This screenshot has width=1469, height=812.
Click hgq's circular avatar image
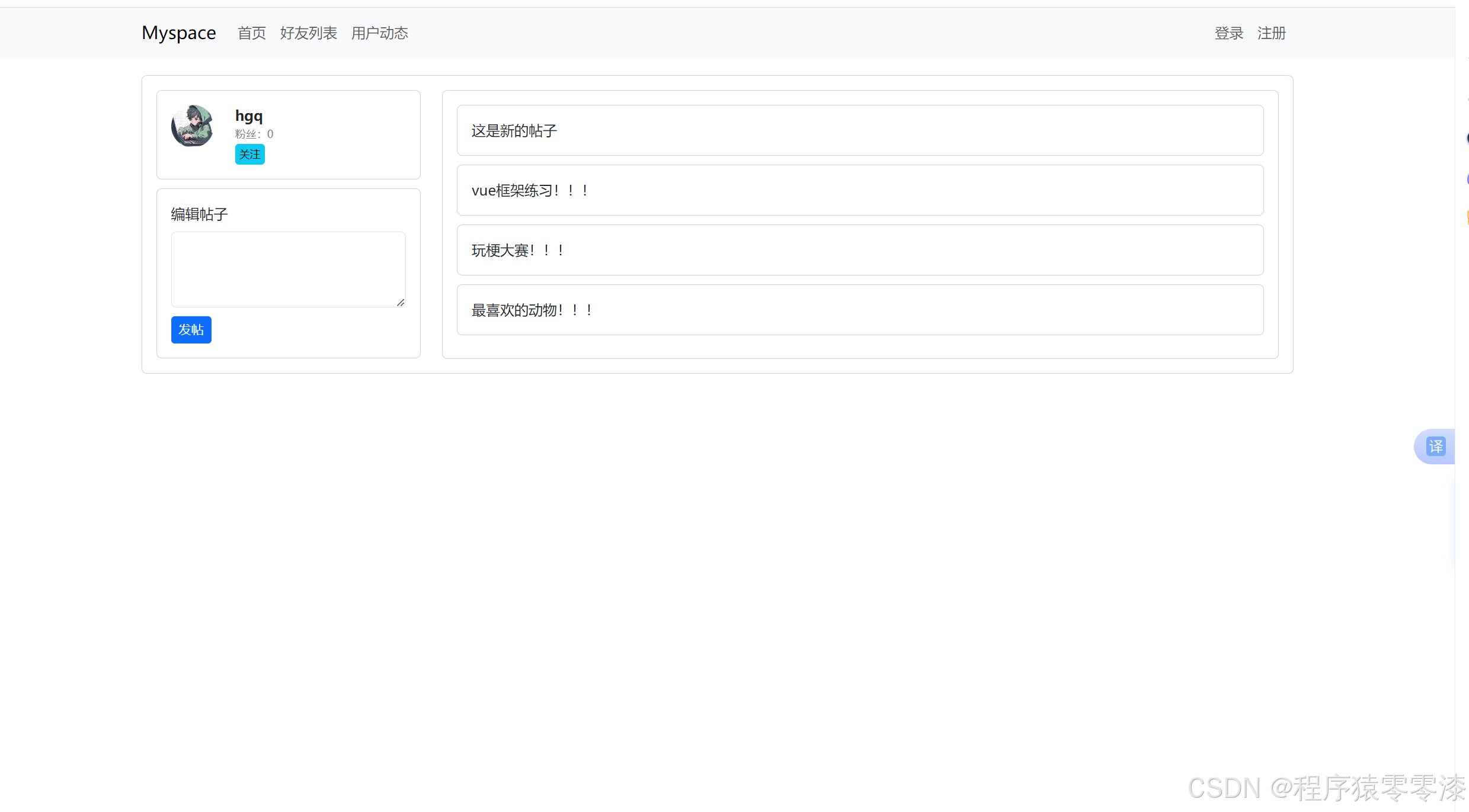[192, 126]
